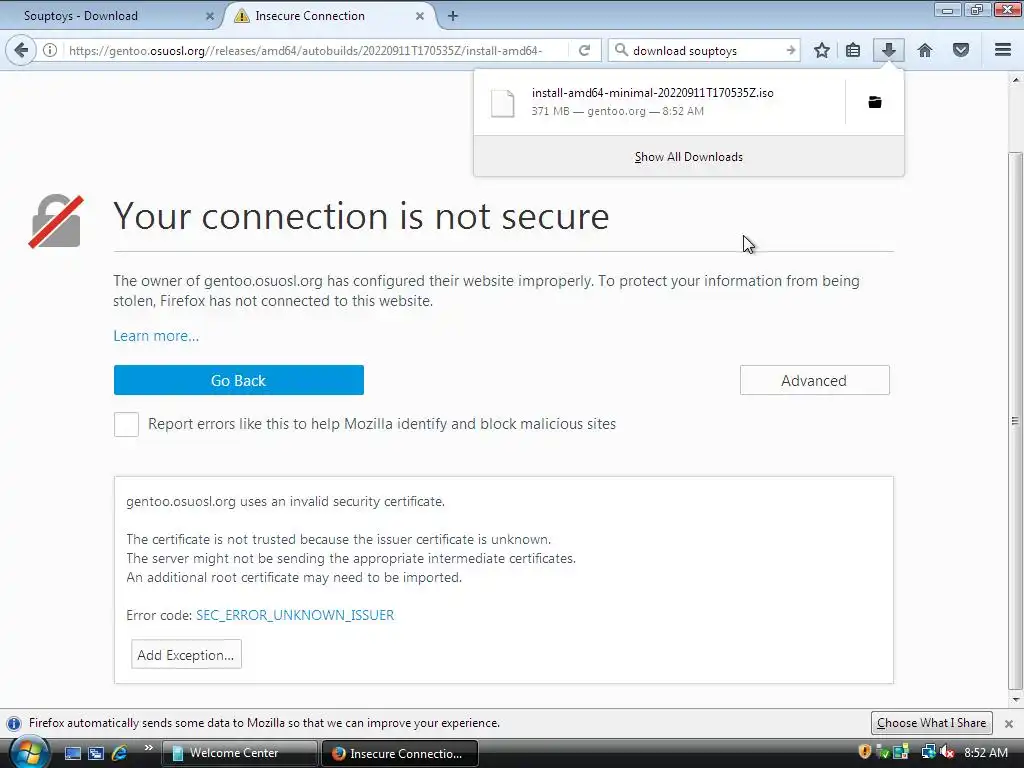
Task: Click the broken padlock insecure icon
Action: [x=56, y=221]
